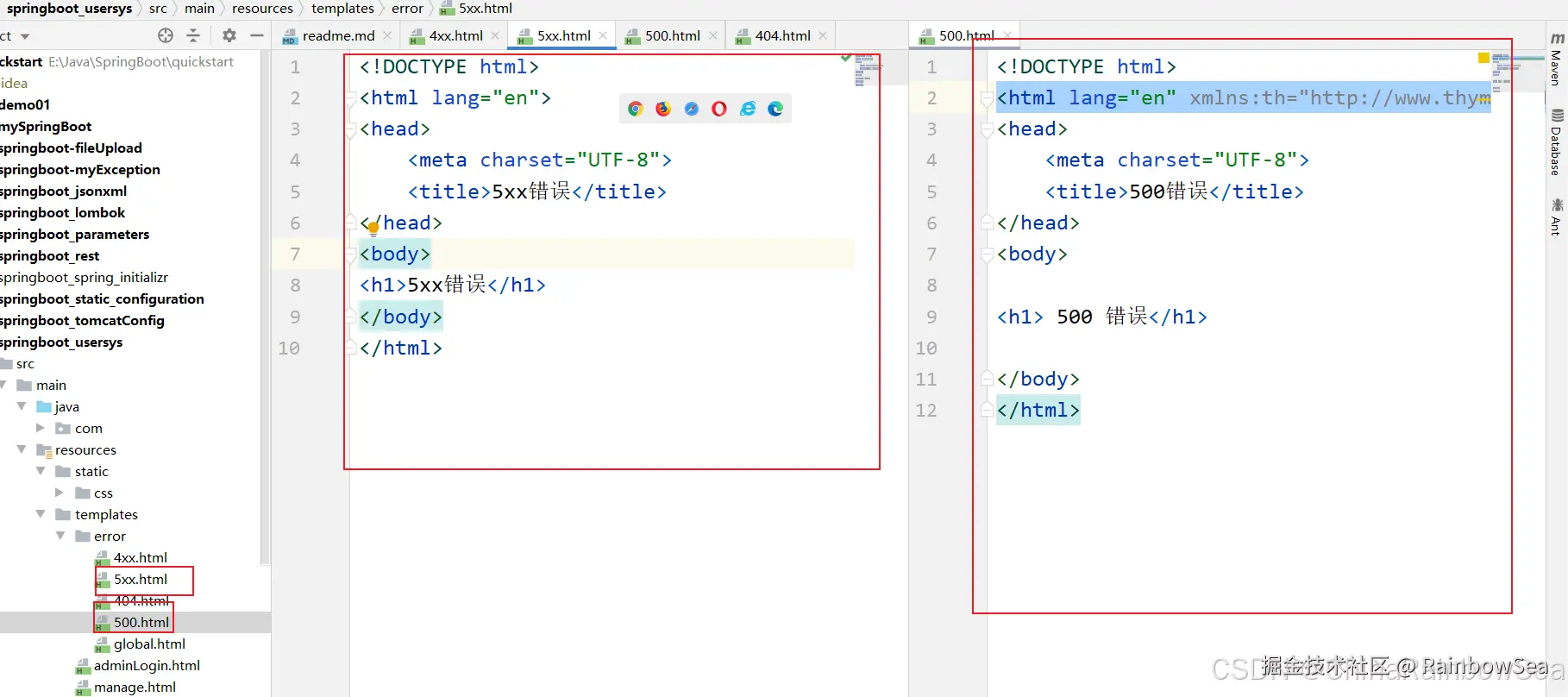
Task: Switch to 404.html tab
Action: tap(782, 35)
